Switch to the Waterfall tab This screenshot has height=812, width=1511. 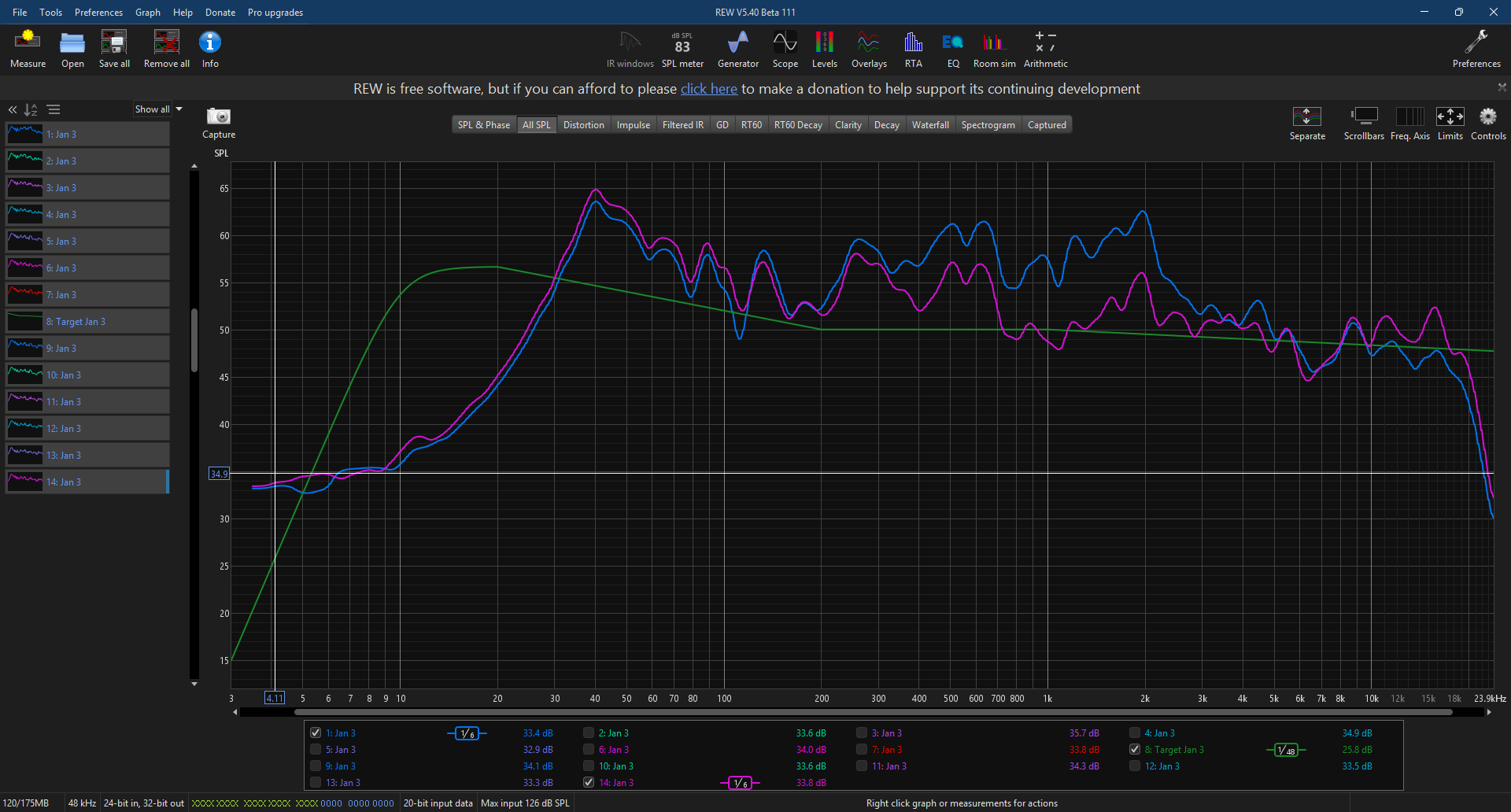pos(929,125)
